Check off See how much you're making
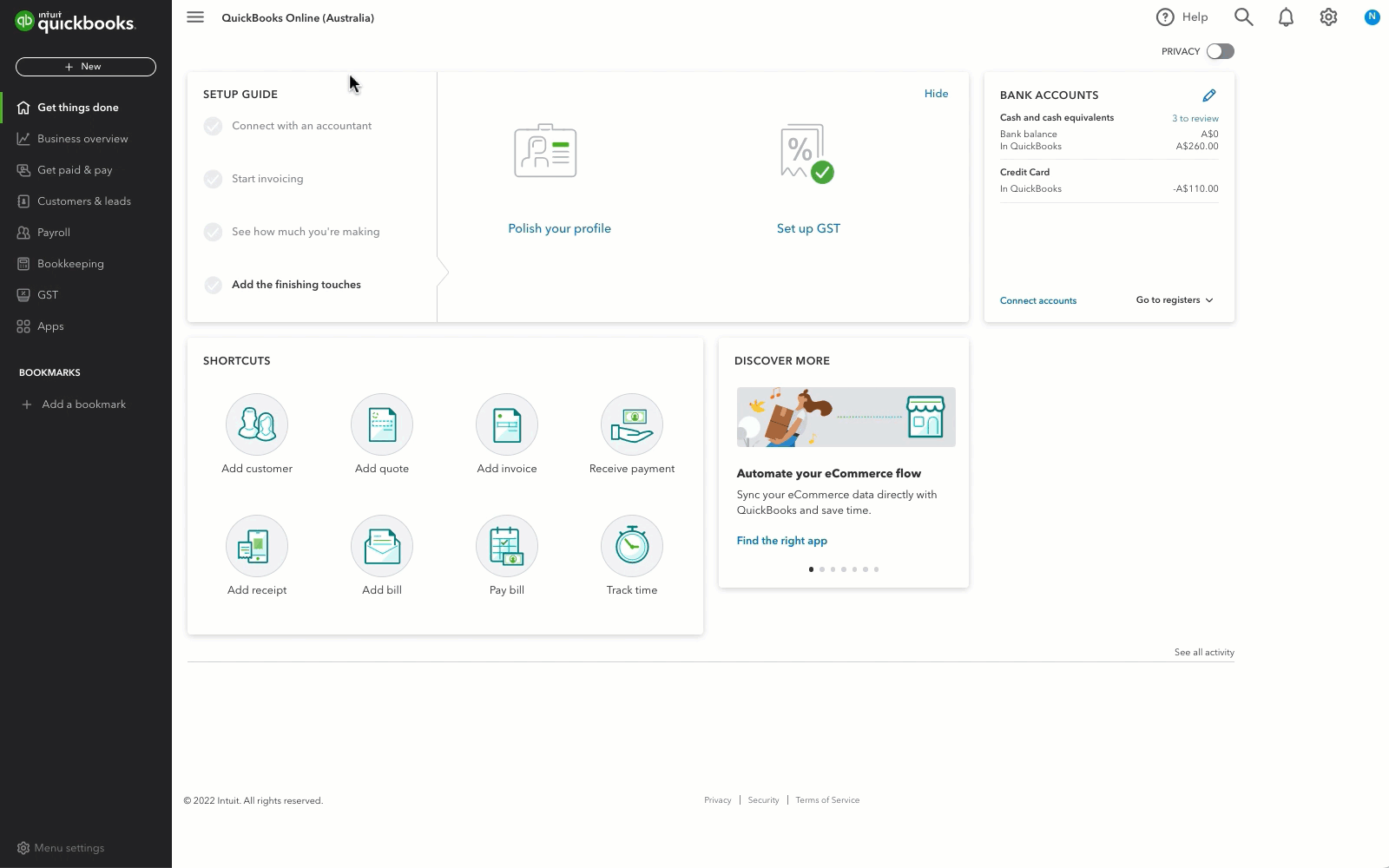This screenshot has width=1389, height=868. click(213, 232)
